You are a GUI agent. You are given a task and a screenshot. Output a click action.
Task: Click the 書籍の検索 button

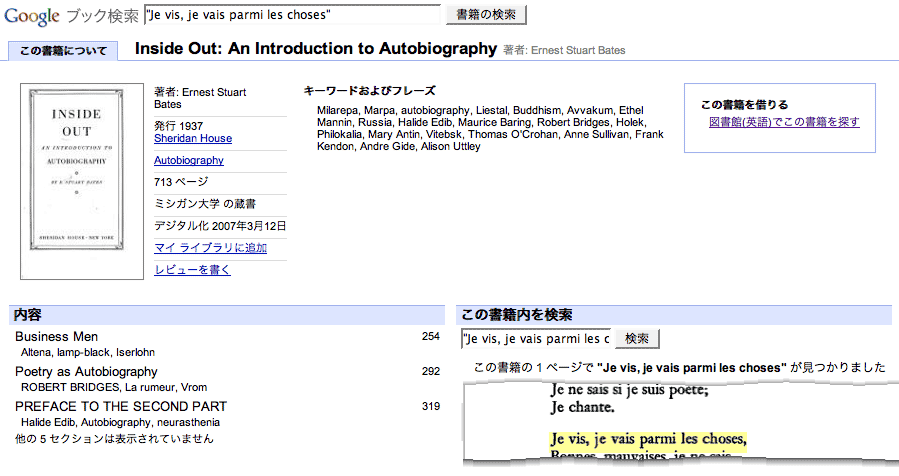coord(486,15)
